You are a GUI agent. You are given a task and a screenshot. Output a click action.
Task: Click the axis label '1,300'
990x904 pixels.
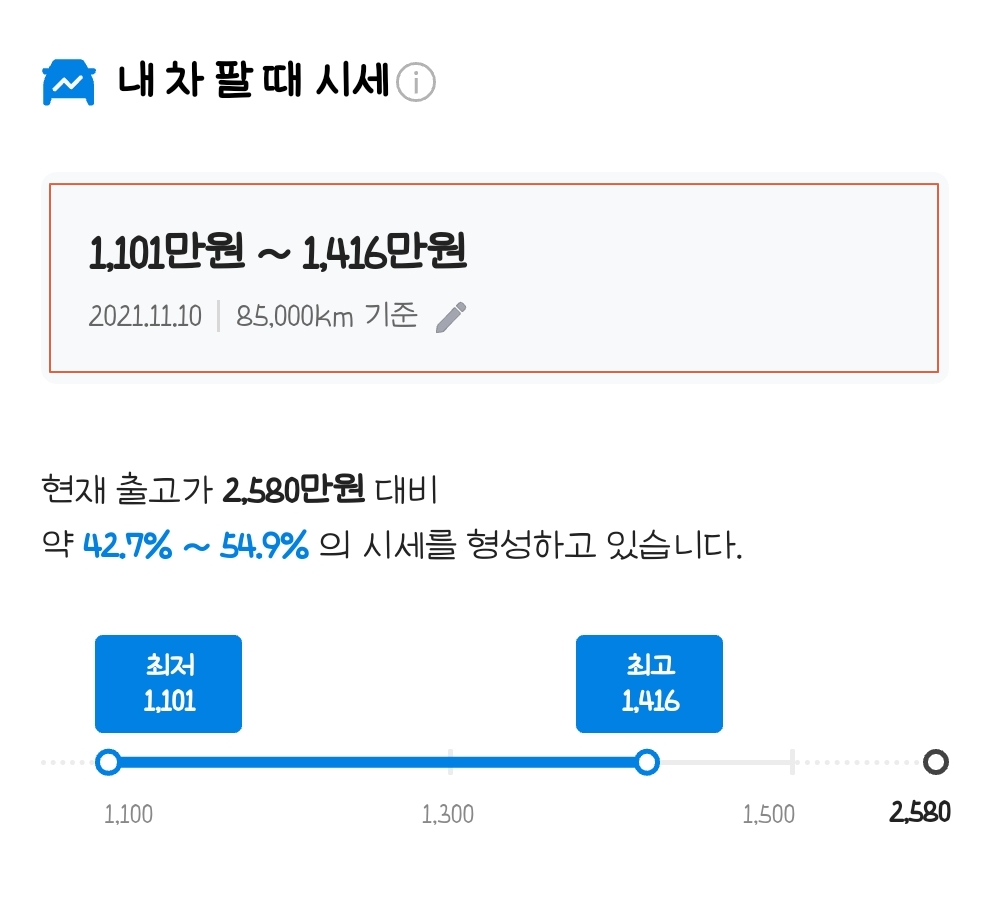450,815
